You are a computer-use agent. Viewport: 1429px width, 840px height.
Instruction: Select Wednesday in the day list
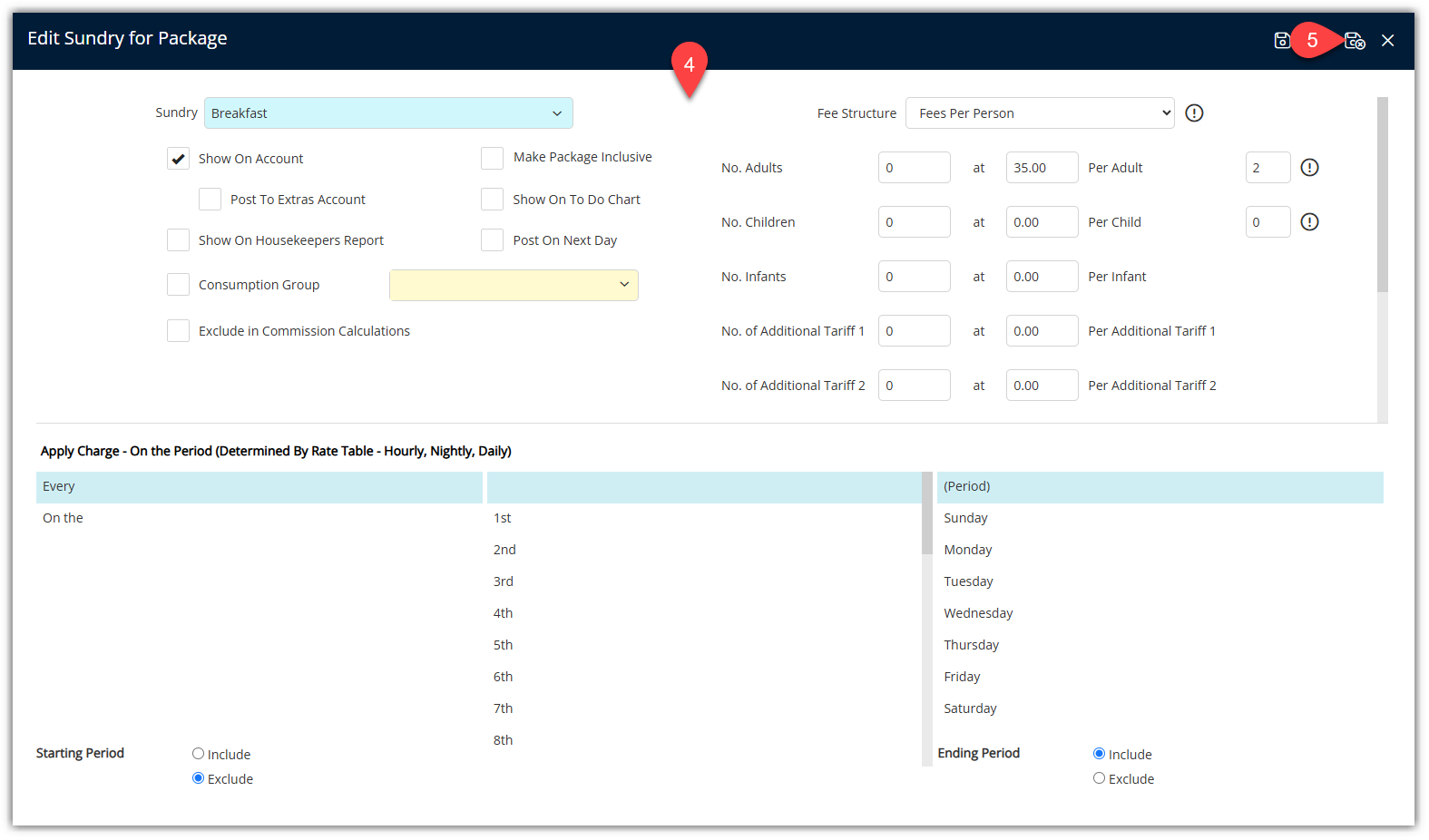coord(1160,613)
